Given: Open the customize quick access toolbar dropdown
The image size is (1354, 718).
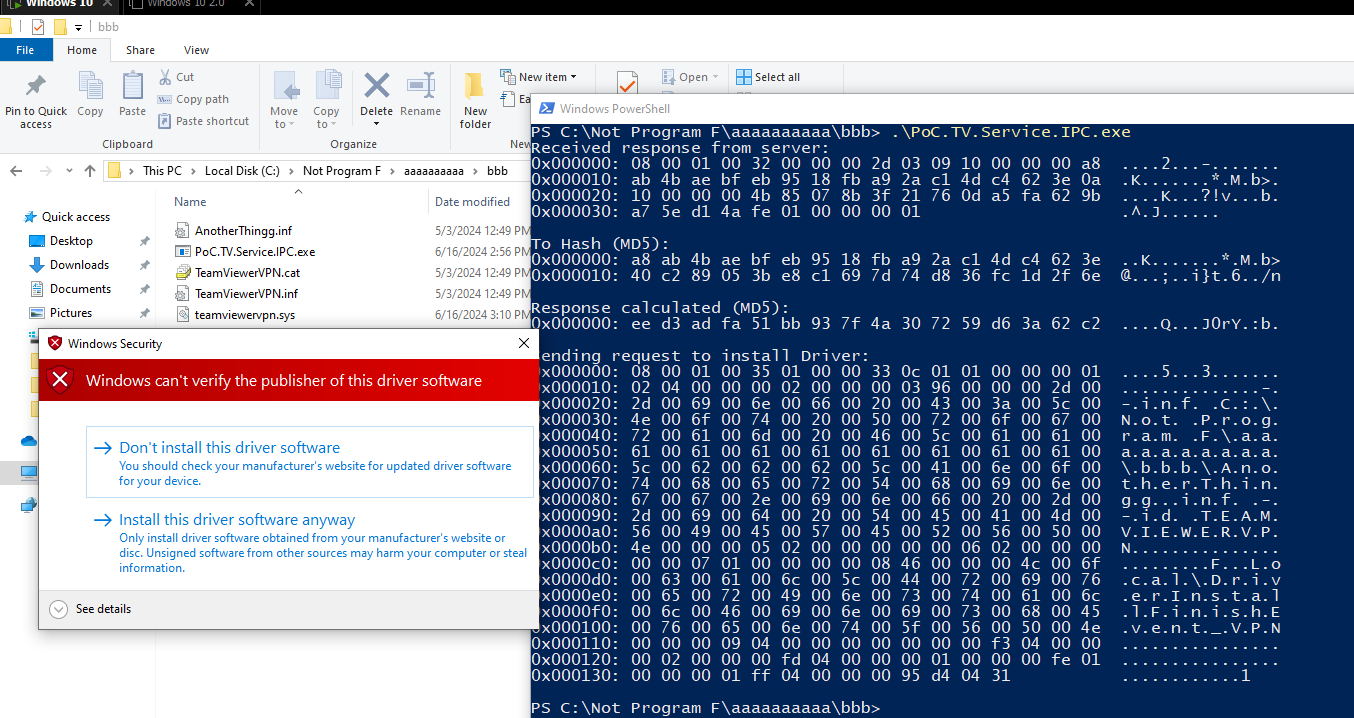Looking at the screenshot, I should (78, 27).
